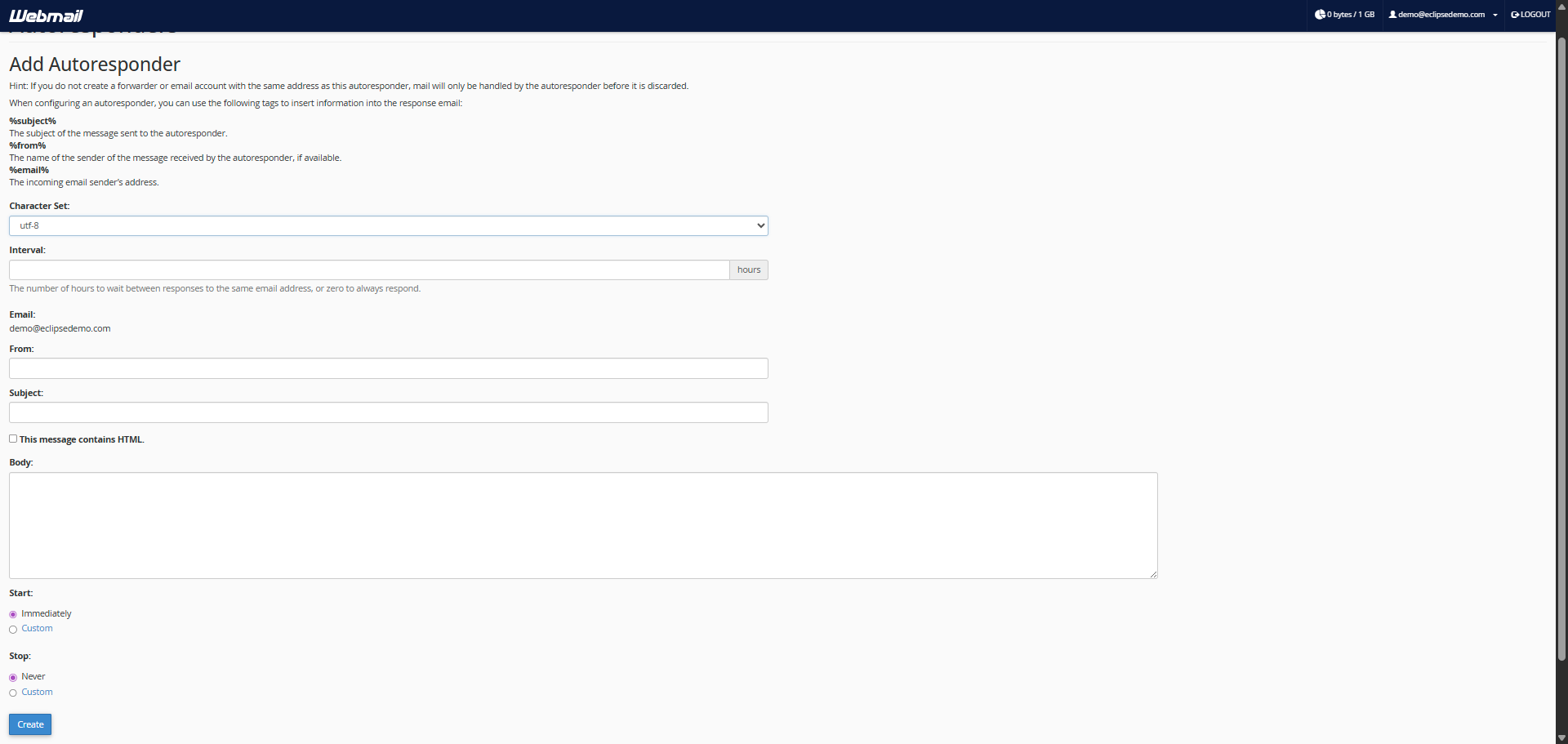
Task: Click the user account silhouette icon
Action: click(1392, 15)
